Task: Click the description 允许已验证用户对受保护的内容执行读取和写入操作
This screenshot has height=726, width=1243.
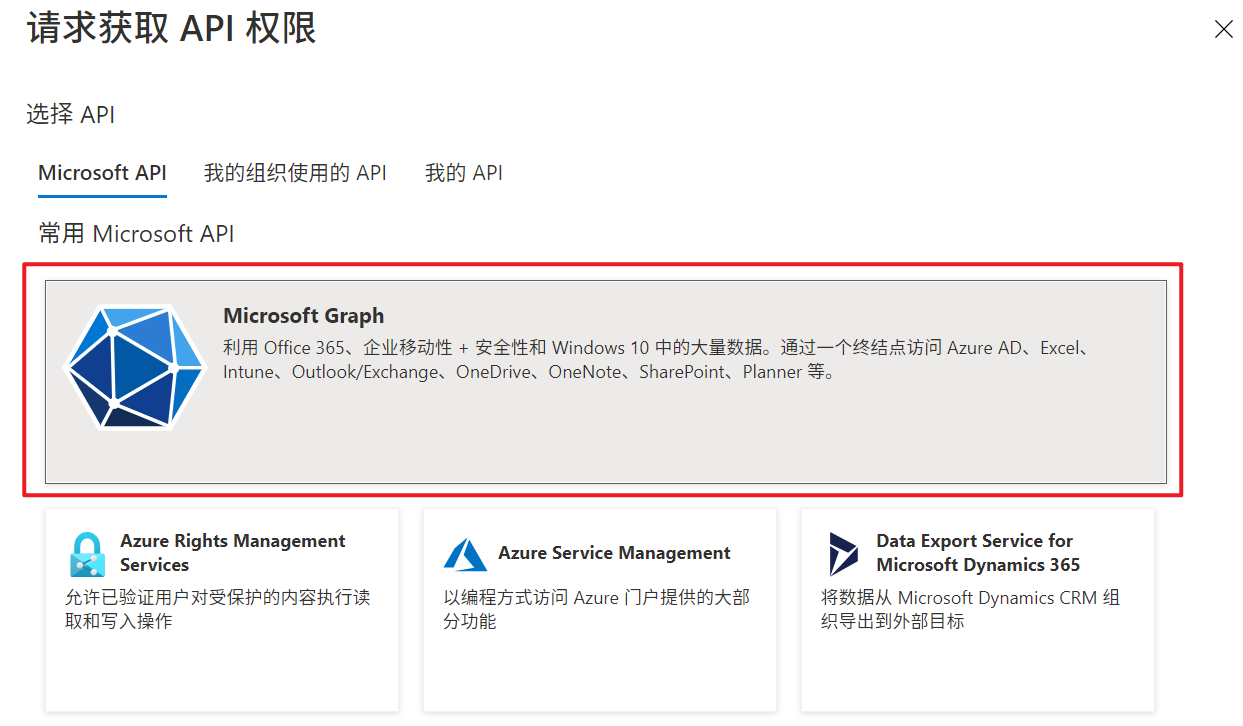Action: pyautogui.click(x=218, y=610)
